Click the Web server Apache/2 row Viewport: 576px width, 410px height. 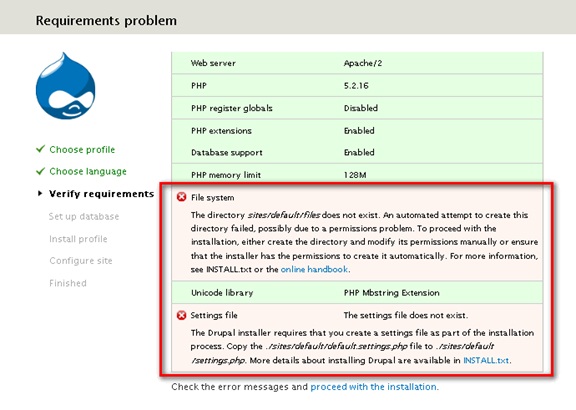(357, 63)
